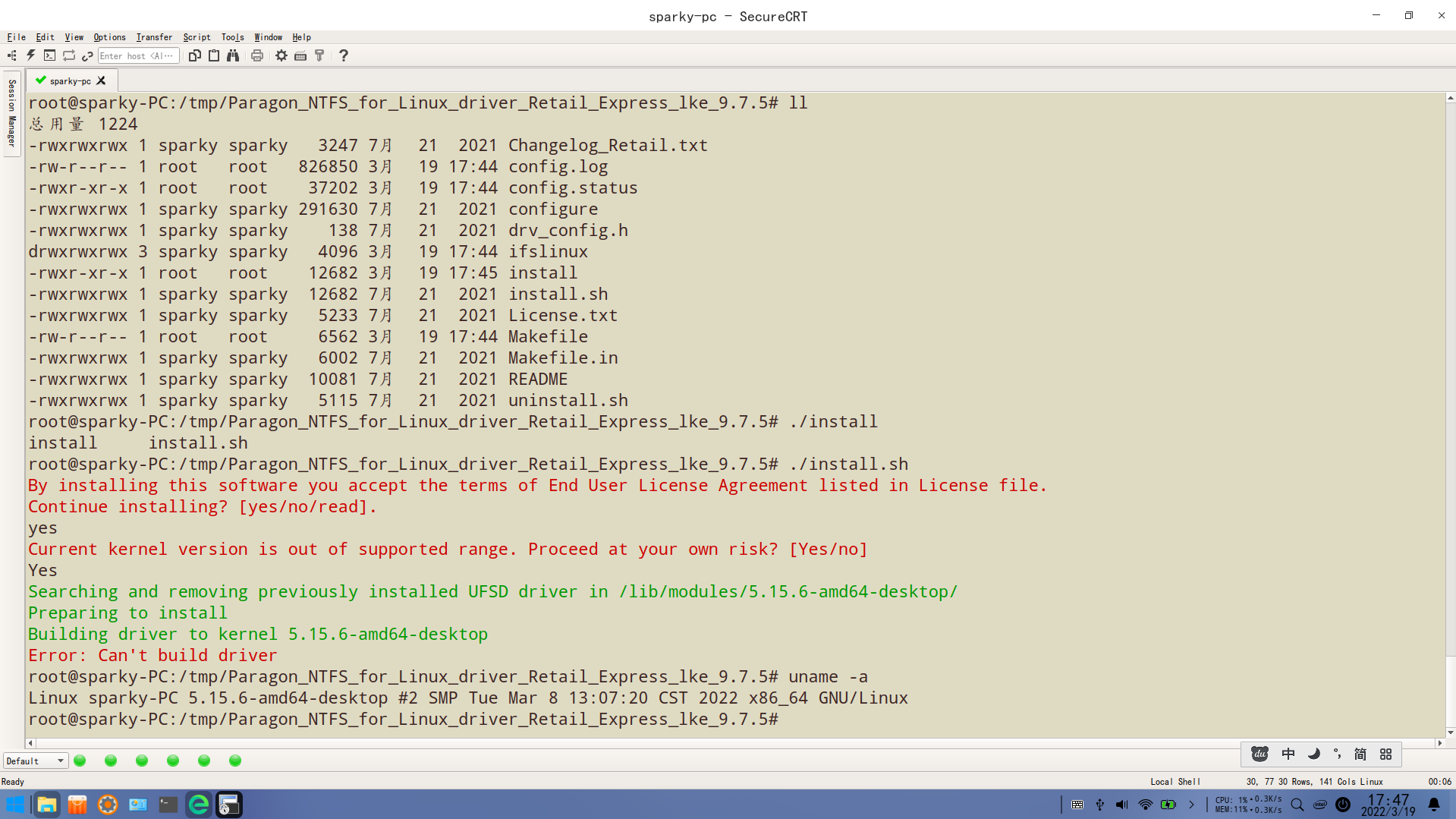
Task: Open the on-screen keyboard tray icon
Action: [1077, 805]
